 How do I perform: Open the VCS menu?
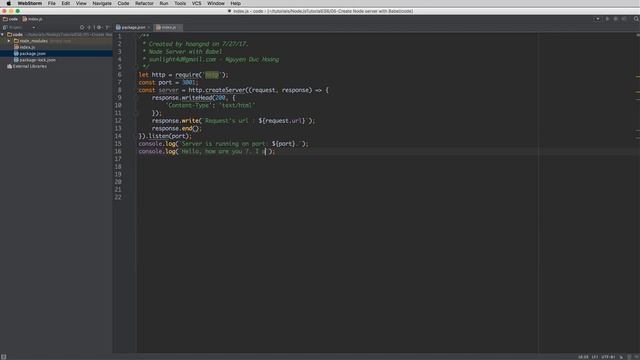pos(196,3)
